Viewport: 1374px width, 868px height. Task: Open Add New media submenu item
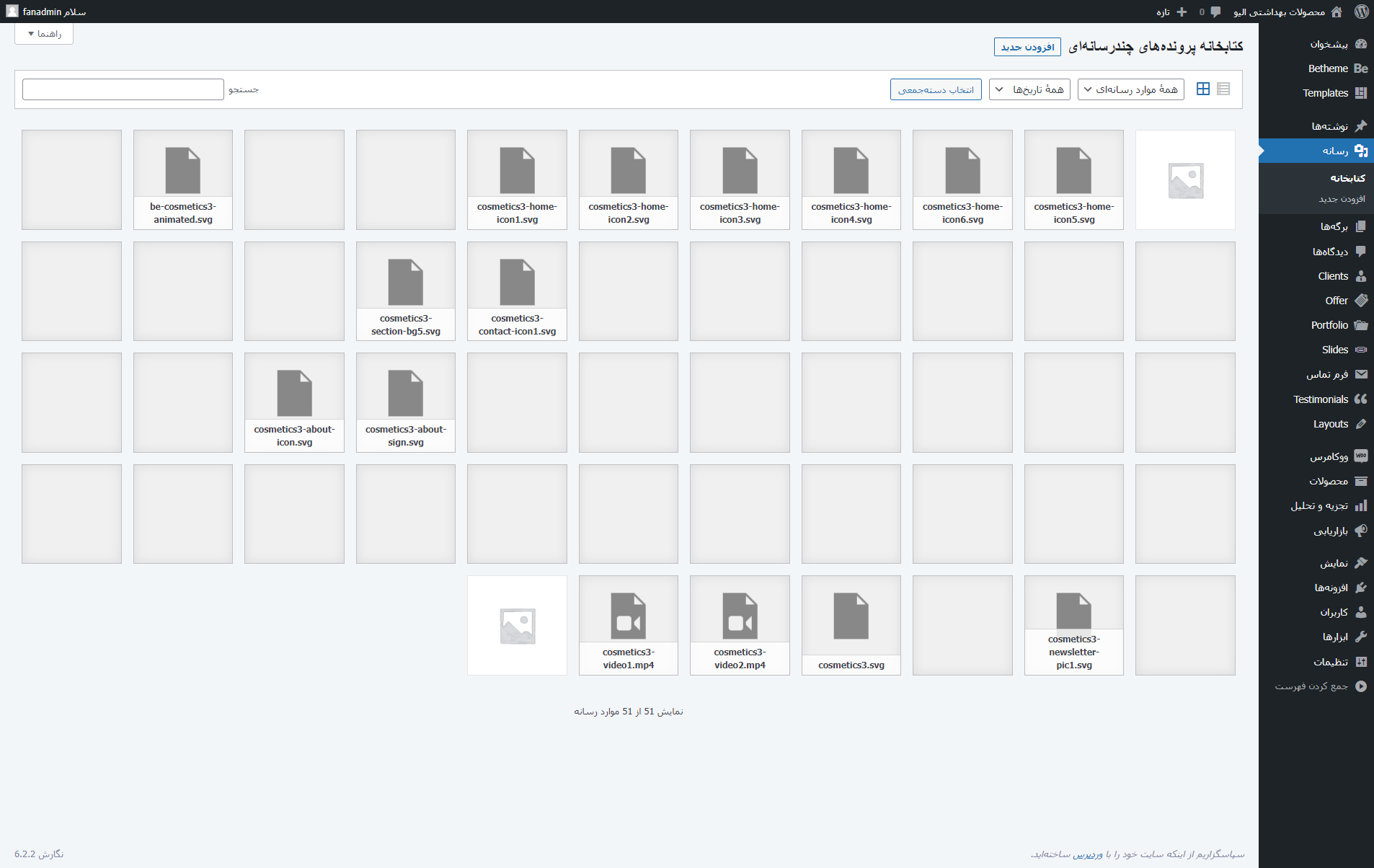coord(1342,199)
